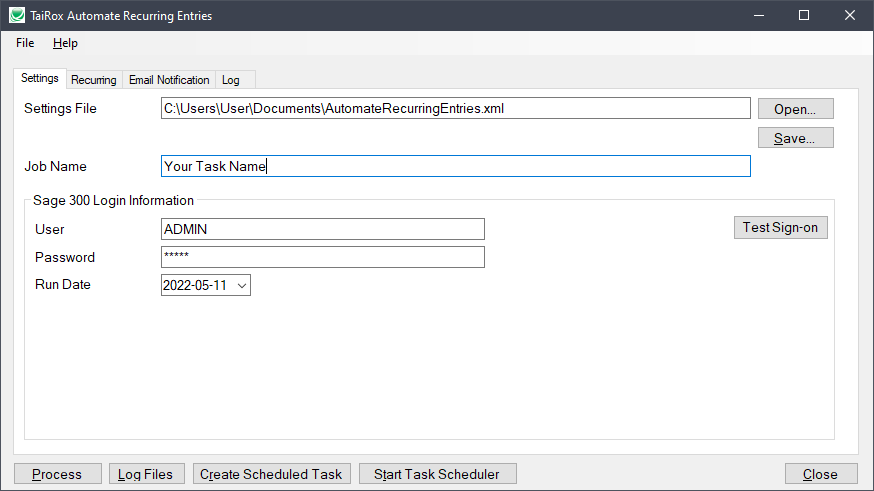Click the Process button
The image size is (874, 491).
pyautogui.click(x=58, y=474)
